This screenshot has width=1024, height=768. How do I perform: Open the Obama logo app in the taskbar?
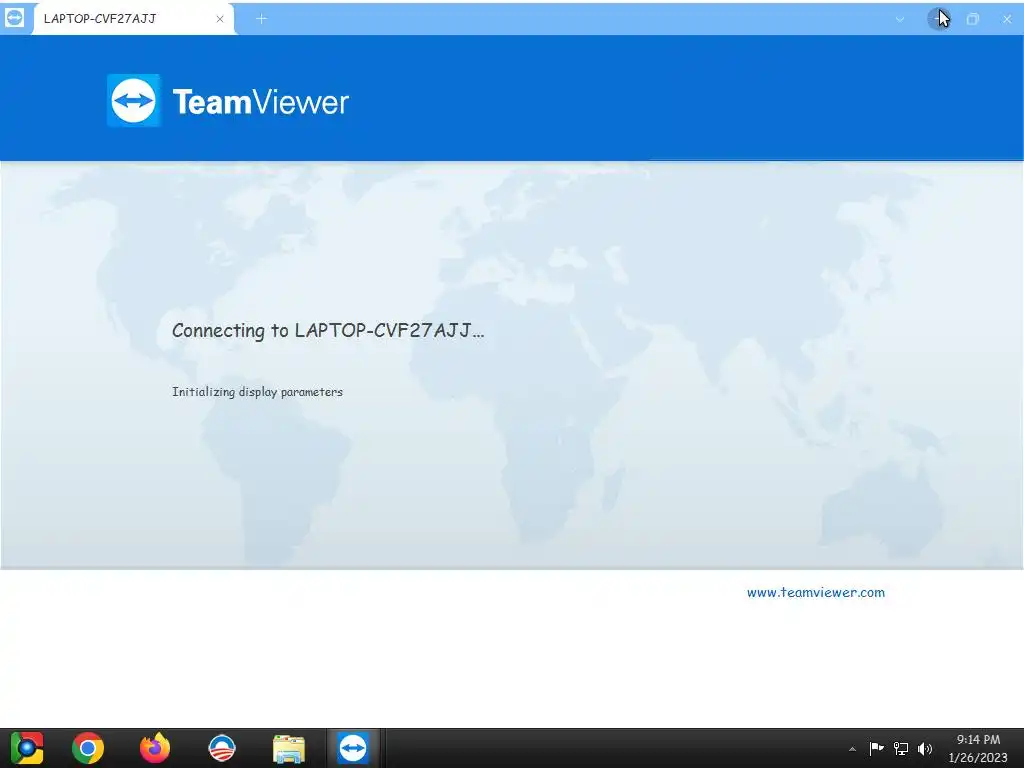(221, 748)
